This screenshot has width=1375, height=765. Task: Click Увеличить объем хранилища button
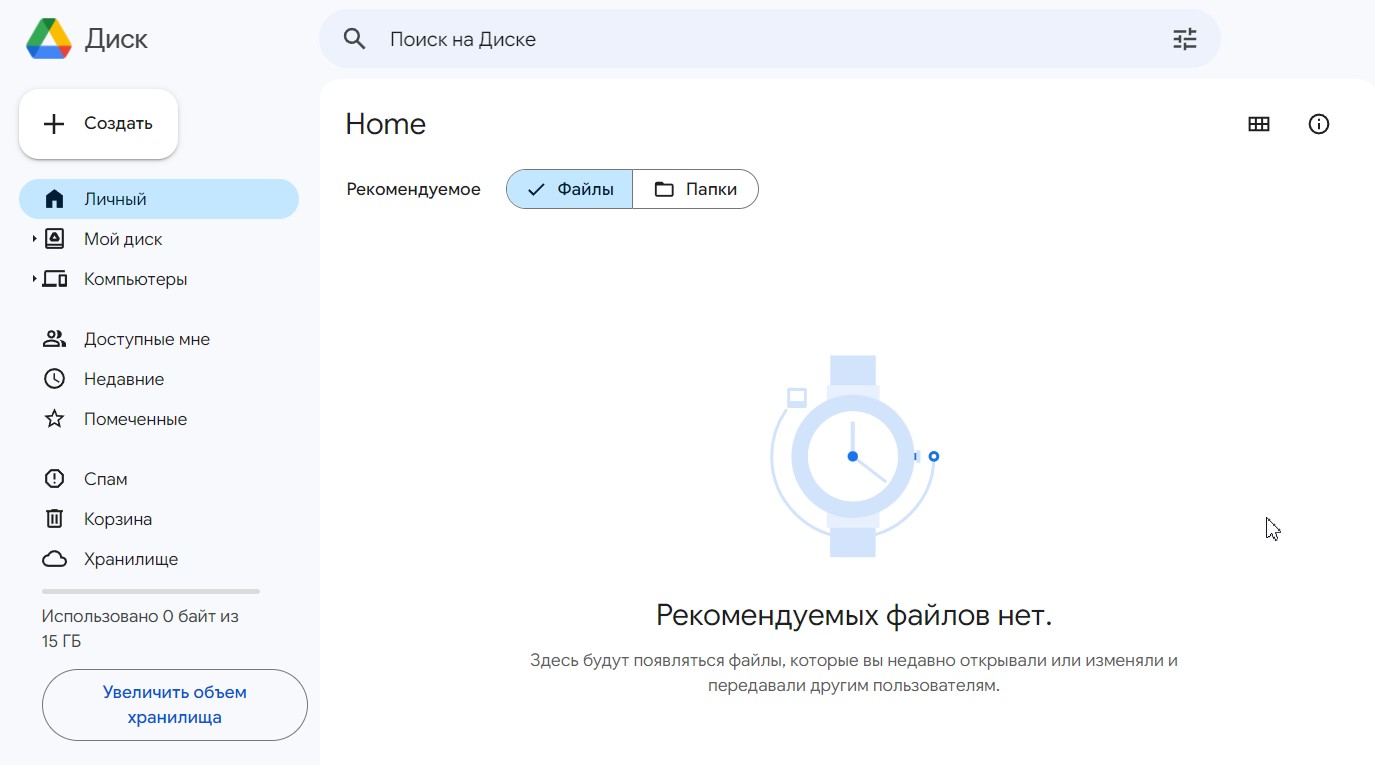point(174,704)
